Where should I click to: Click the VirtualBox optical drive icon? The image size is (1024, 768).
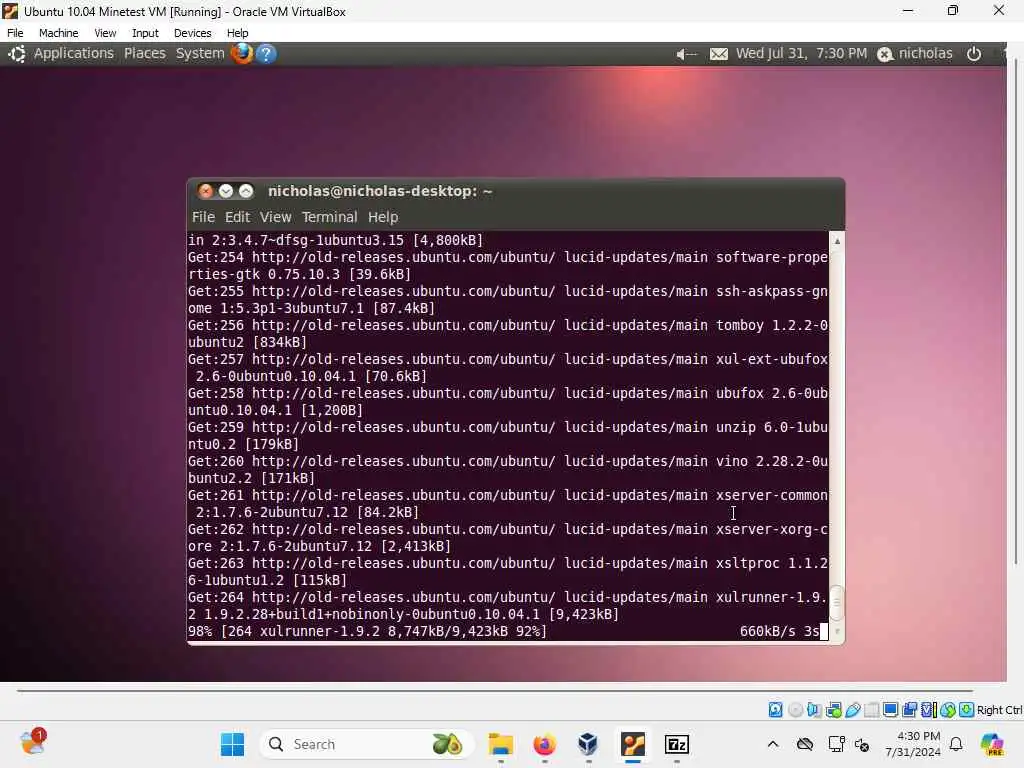point(795,710)
